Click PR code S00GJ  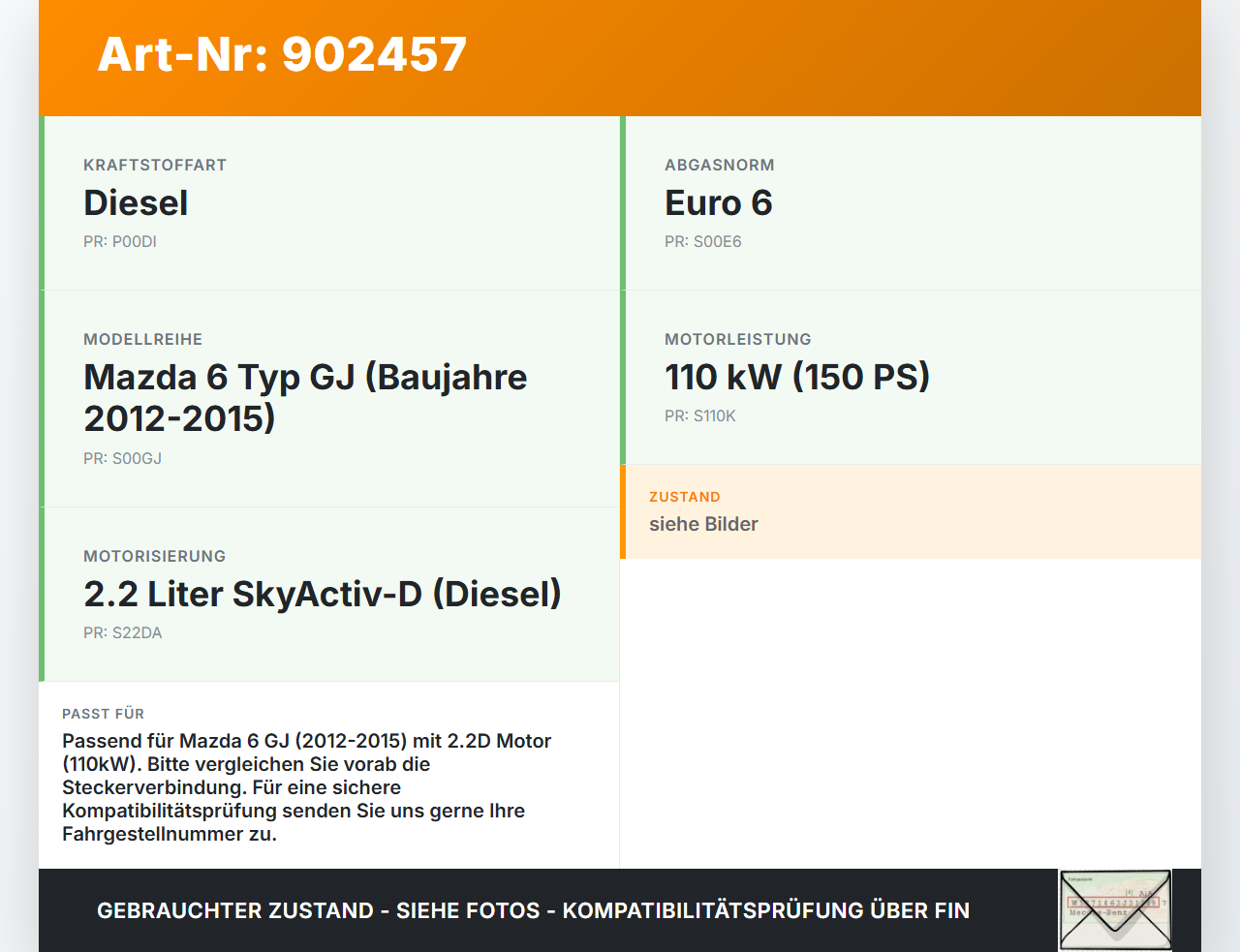(123, 459)
